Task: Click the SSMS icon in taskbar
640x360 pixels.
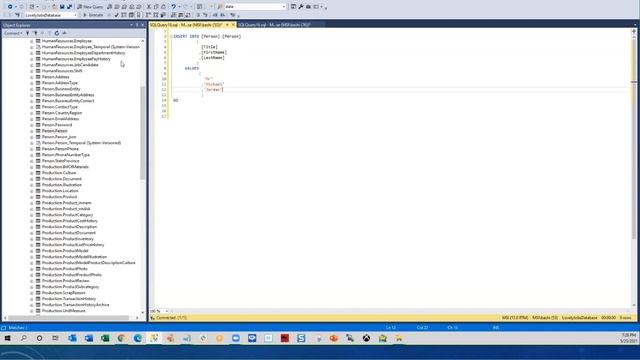Action: pos(154,338)
